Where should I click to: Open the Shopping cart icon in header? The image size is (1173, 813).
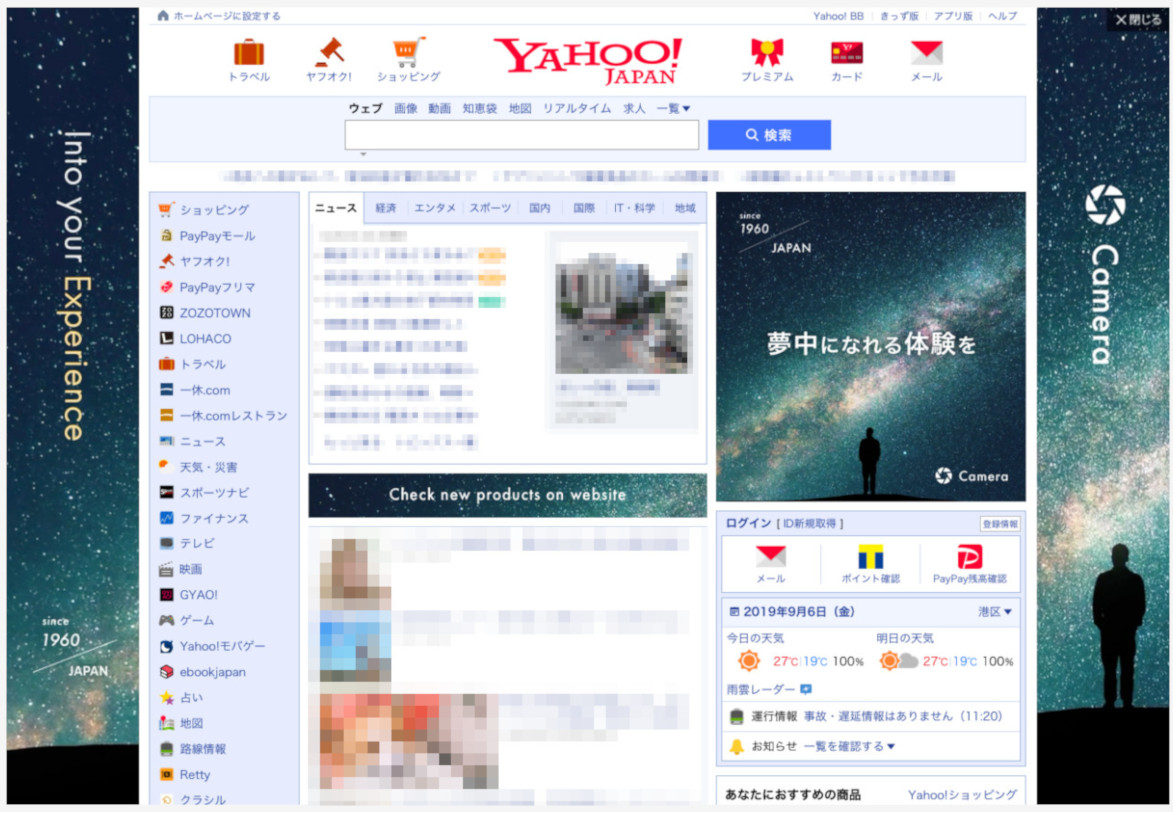coord(408,52)
